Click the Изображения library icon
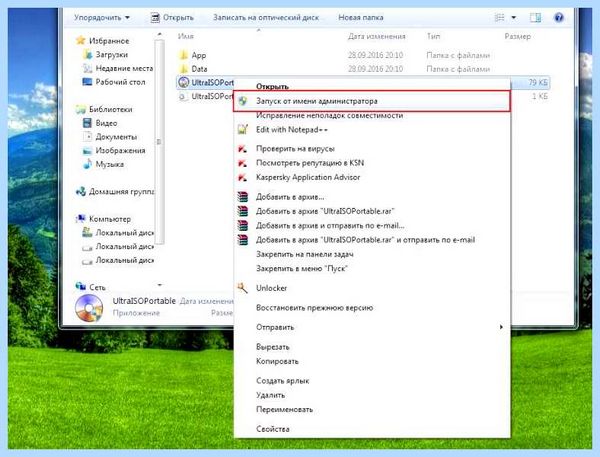The height and width of the screenshot is (457, 600). pyautogui.click(x=87, y=150)
